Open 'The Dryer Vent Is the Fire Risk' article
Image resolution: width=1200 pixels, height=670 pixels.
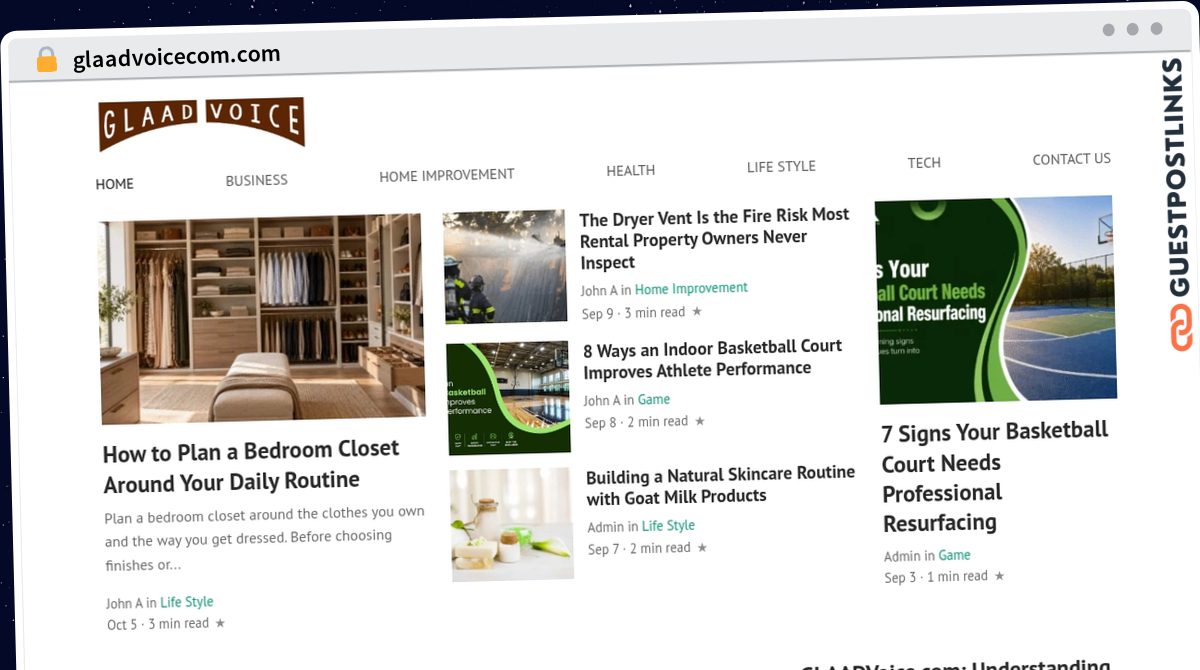click(x=714, y=239)
